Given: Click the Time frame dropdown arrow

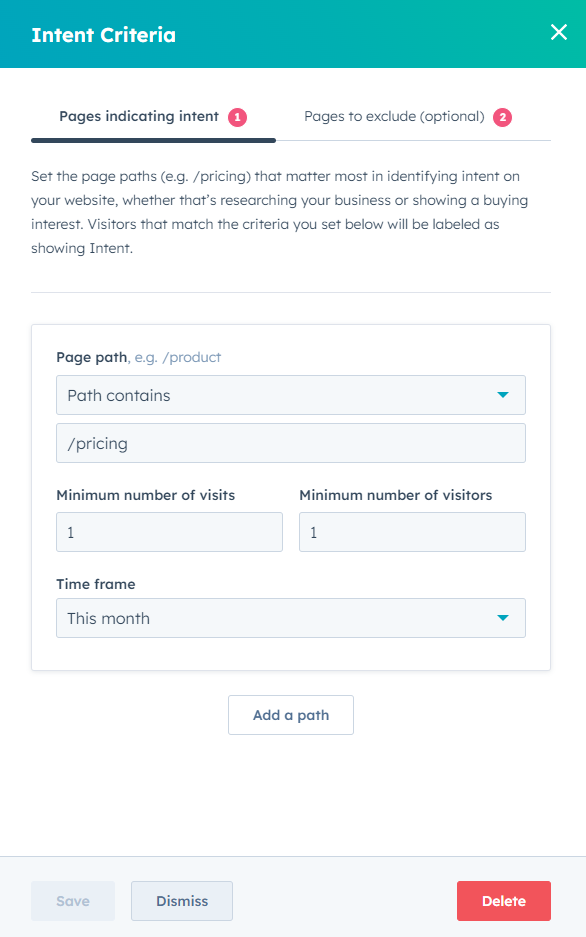Looking at the screenshot, I should (503, 618).
